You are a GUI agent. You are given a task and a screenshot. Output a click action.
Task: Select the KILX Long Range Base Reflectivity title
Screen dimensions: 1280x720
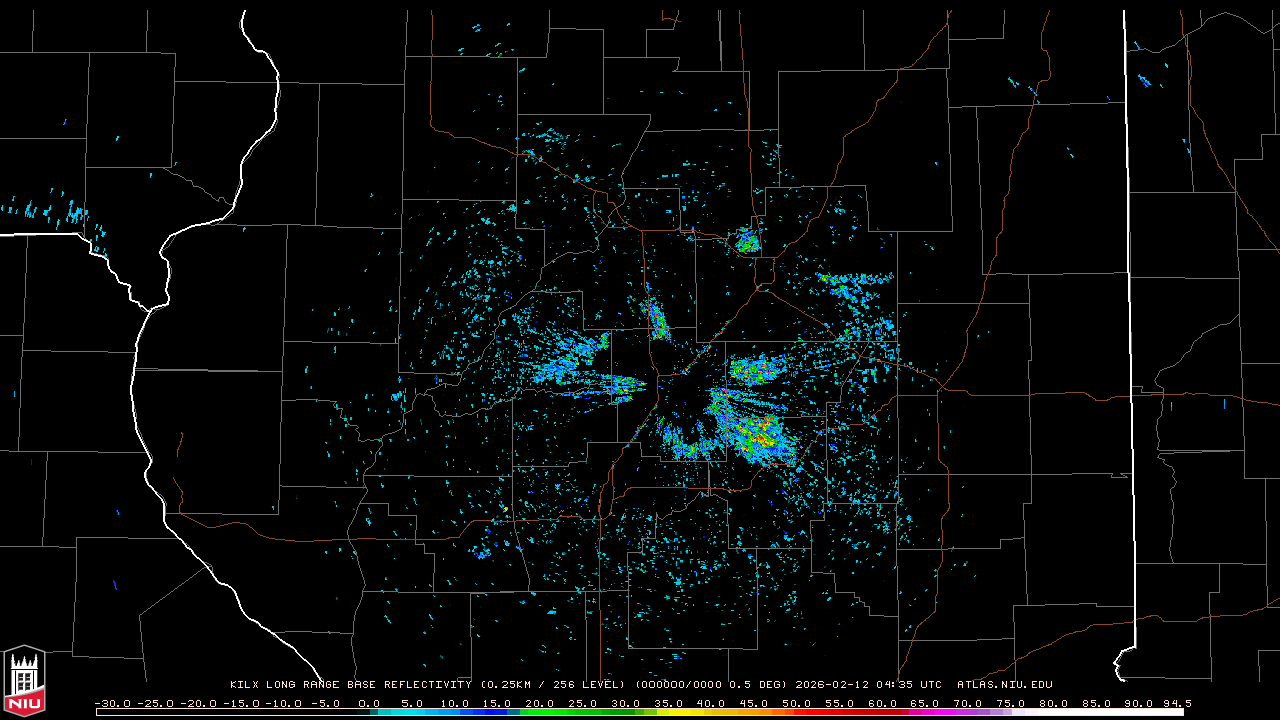point(351,685)
